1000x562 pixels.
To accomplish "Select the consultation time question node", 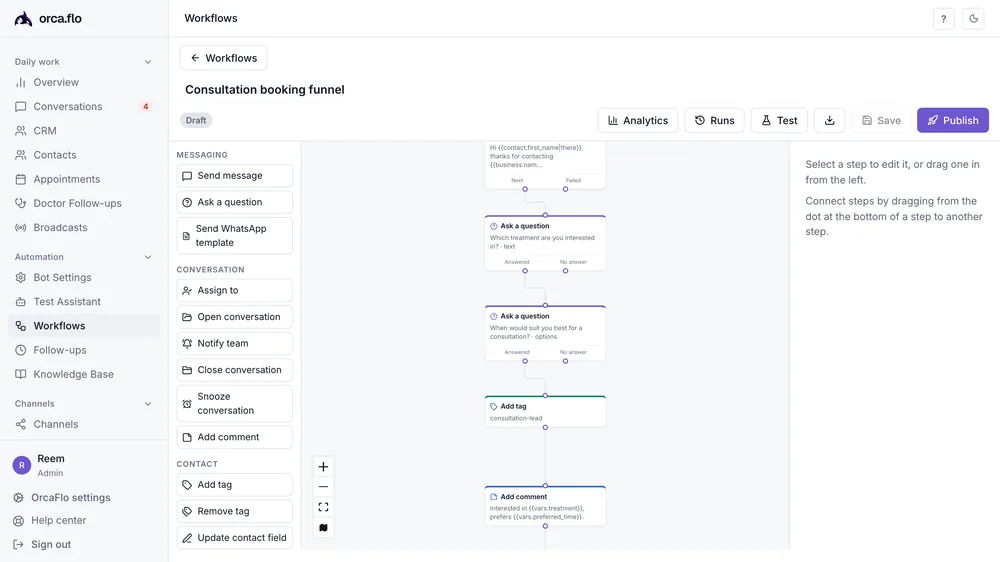I will coord(545,333).
